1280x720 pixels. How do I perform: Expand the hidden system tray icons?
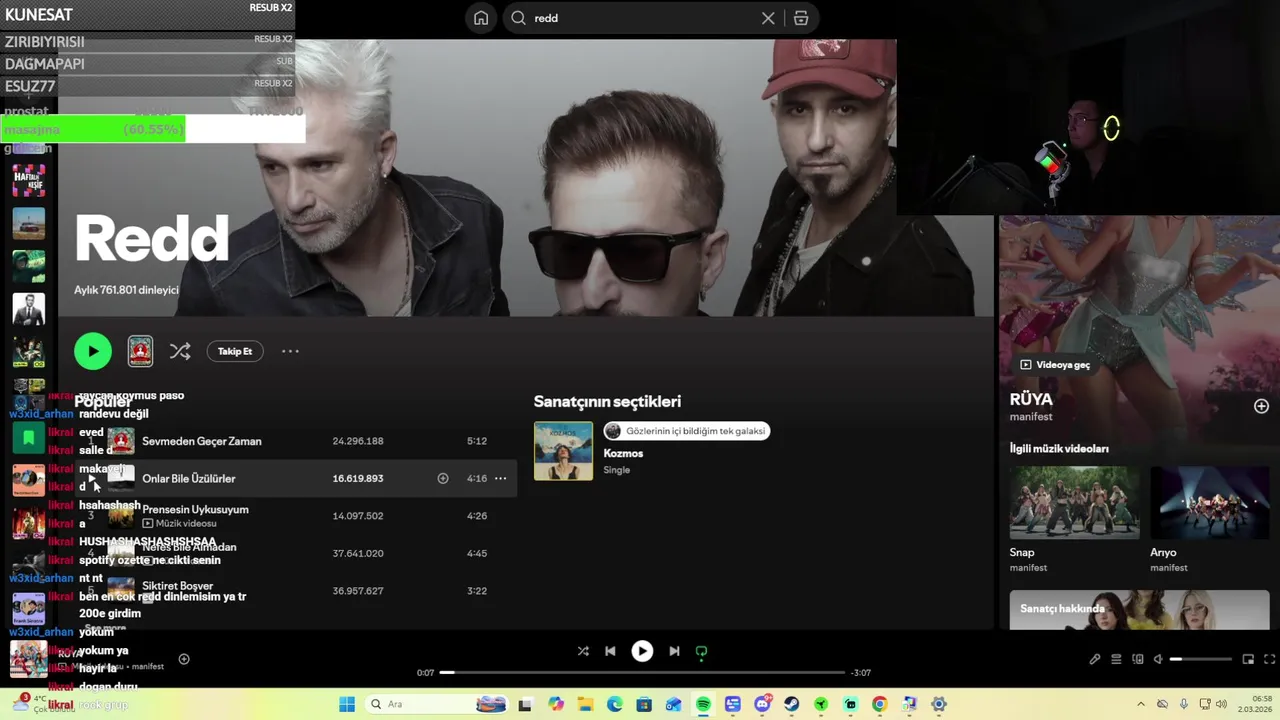pyautogui.click(x=1141, y=704)
